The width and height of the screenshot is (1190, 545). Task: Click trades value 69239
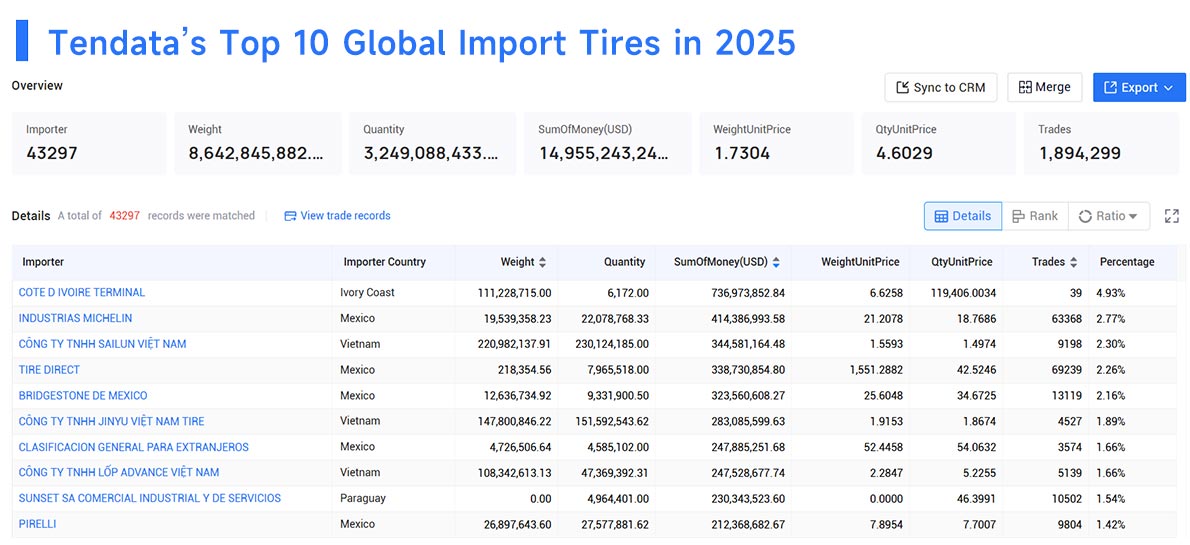(x=1066, y=370)
